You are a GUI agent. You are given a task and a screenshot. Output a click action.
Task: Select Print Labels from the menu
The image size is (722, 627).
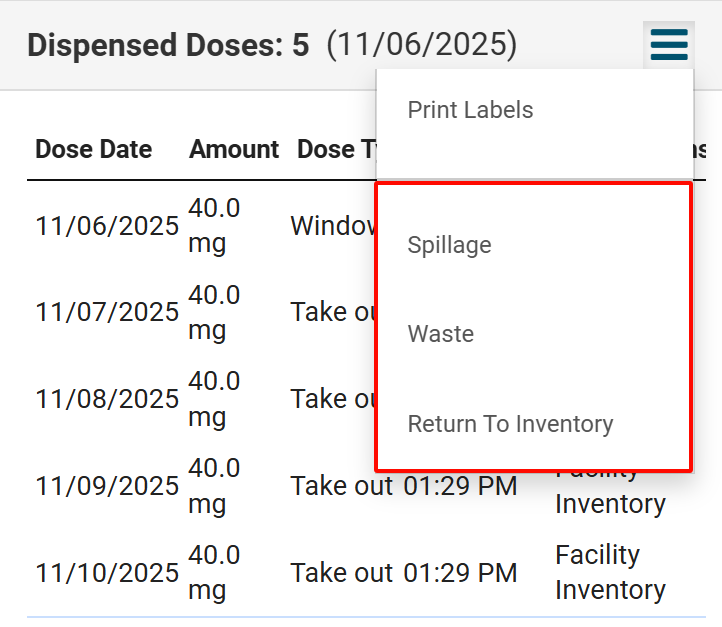[470, 110]
